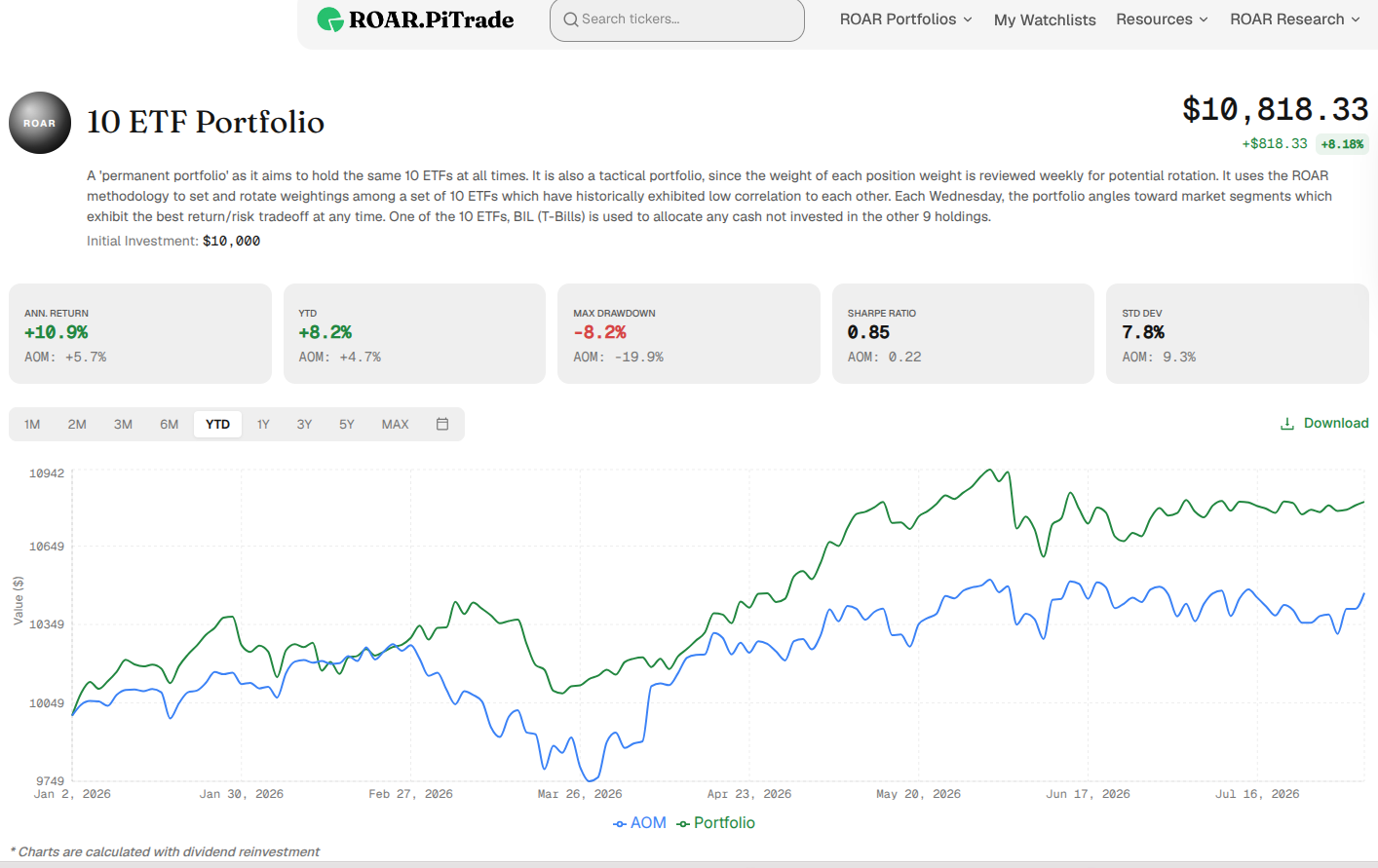This screenshot has width=1378, height=868.
Task: Click the Mar 26, 2026 axis label
Action: [580, 794]
